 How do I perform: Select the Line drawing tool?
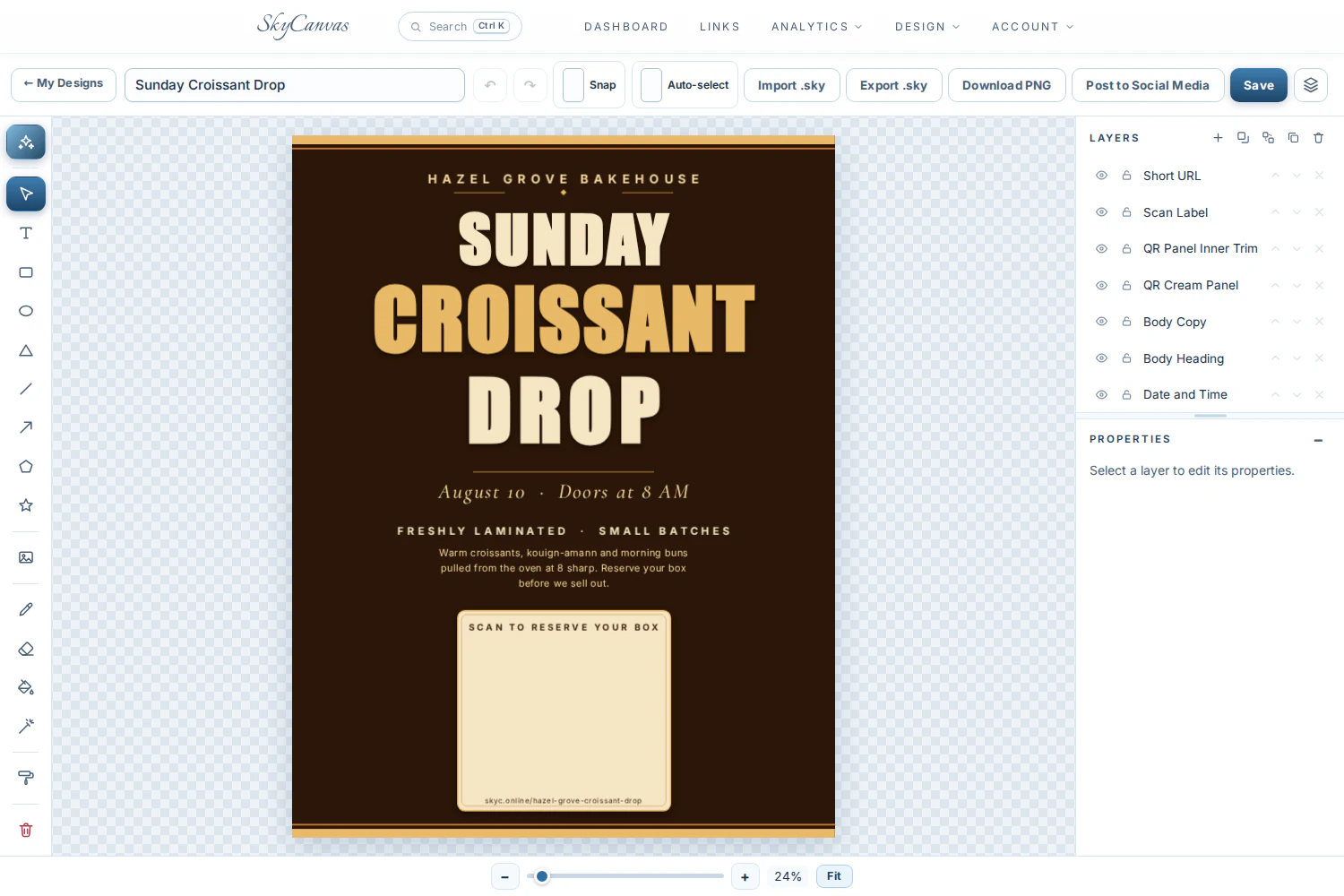tap(26, 389)
